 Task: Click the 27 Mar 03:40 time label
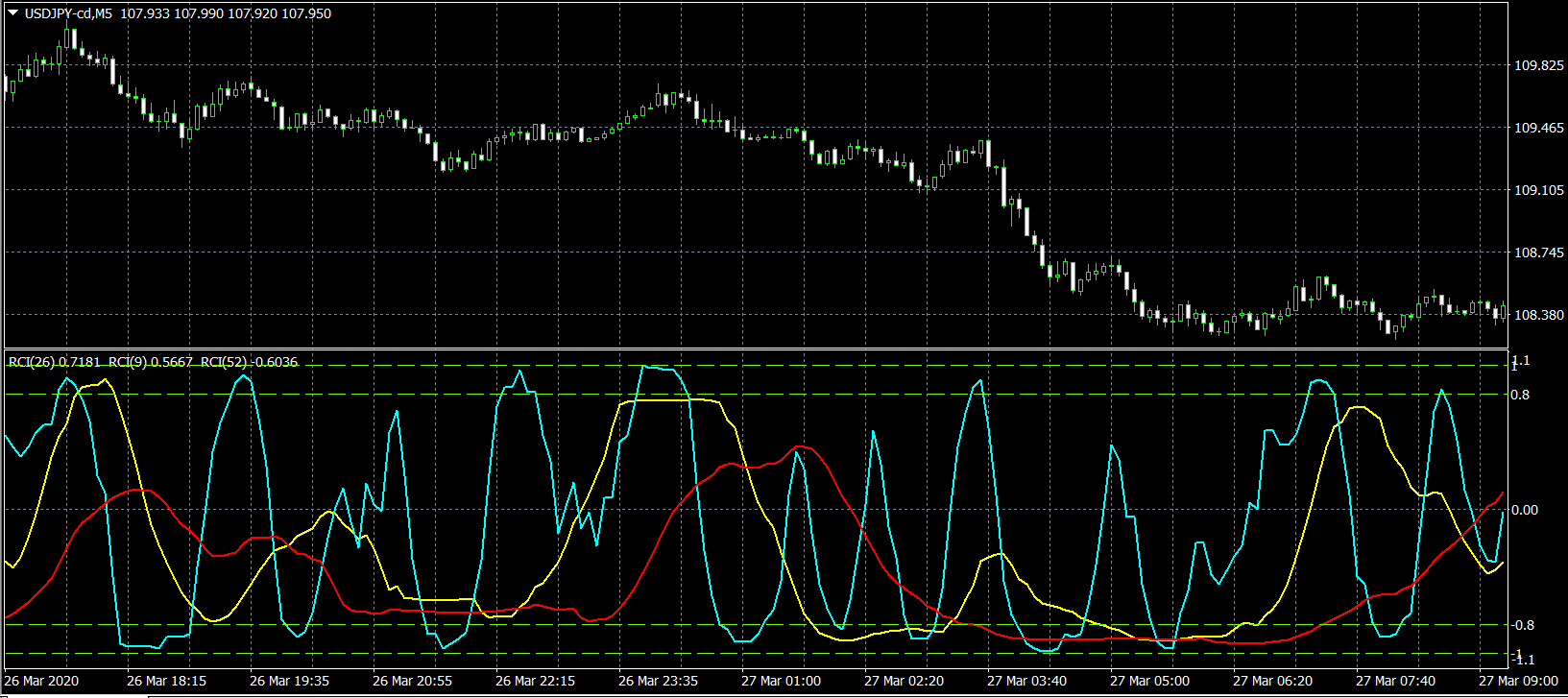1027,681
